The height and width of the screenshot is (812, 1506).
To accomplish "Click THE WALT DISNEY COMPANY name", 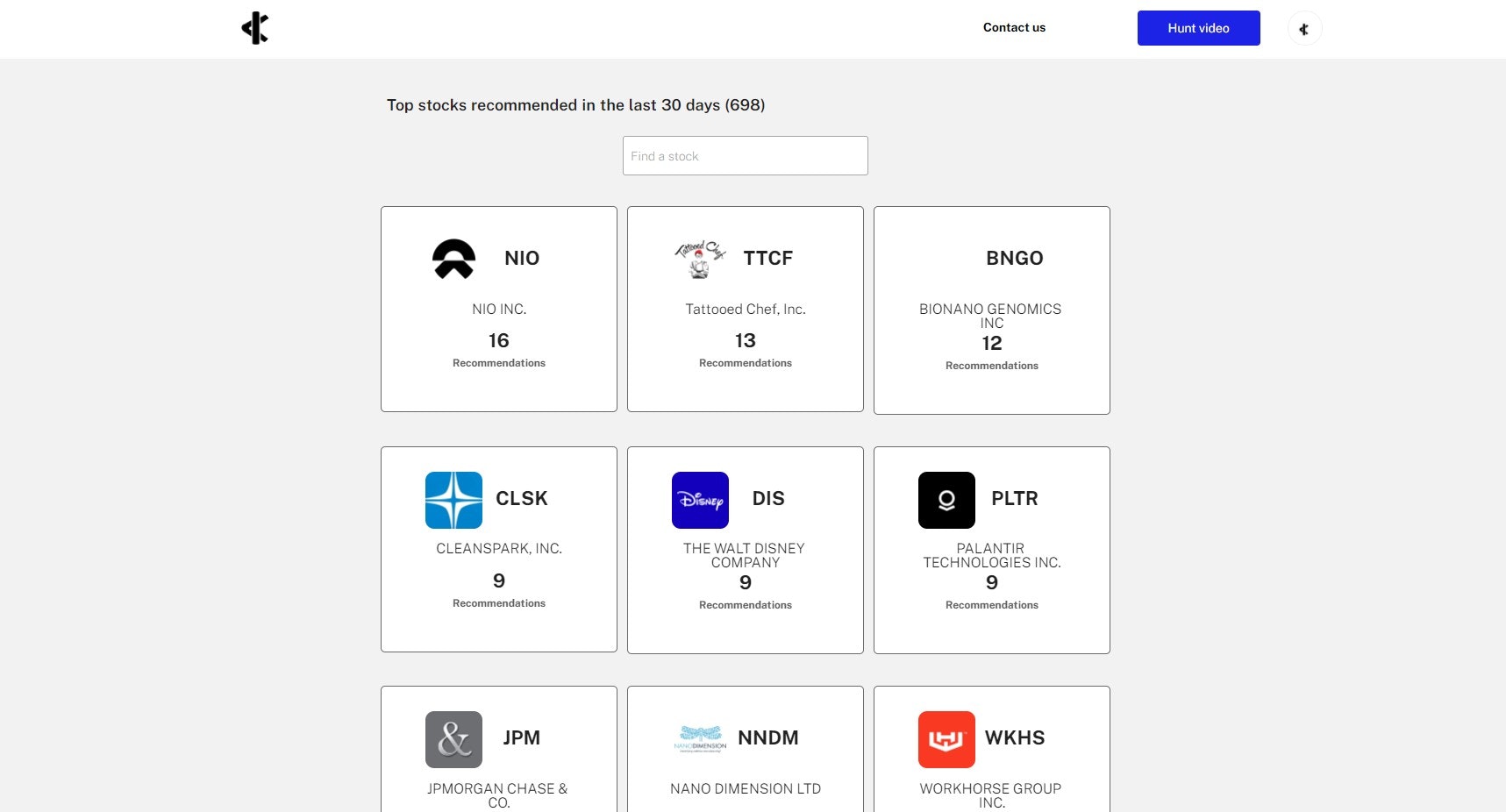I will (x=745, y=555).
